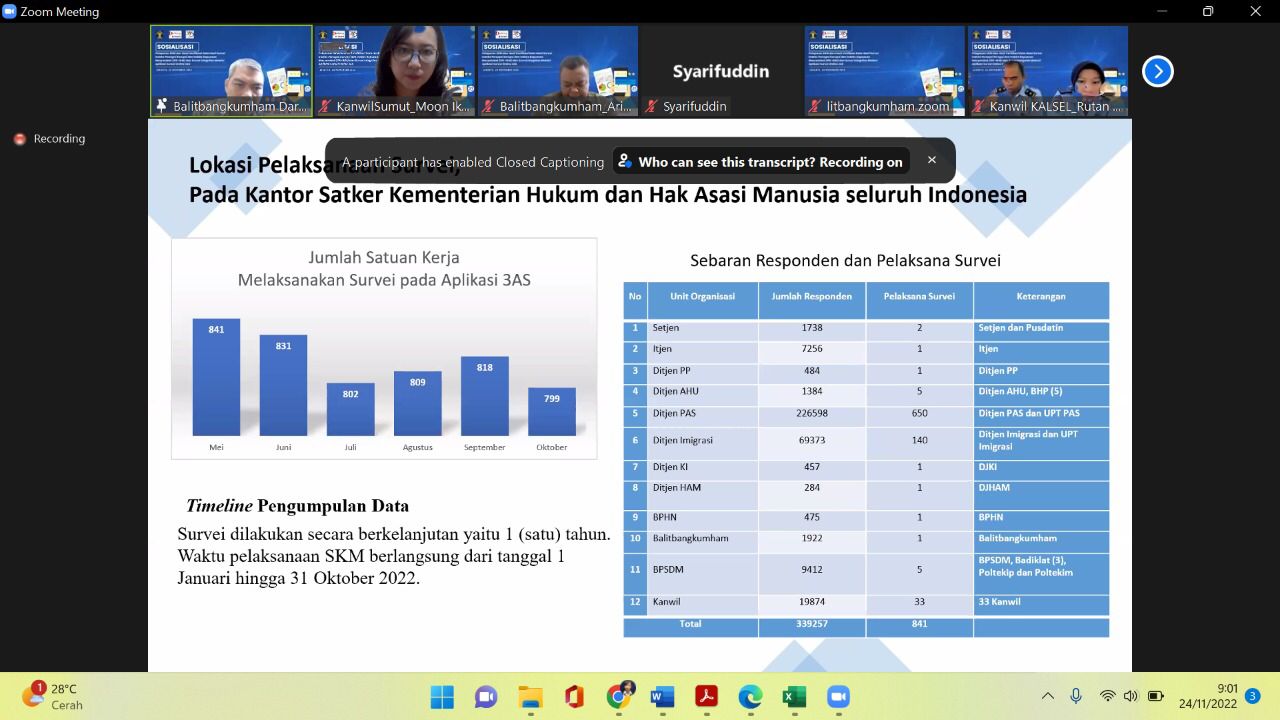This screenshot has width=1280, height=720.
Task: Open File Explorer from taskbar
Action: (x=530, y=696)
